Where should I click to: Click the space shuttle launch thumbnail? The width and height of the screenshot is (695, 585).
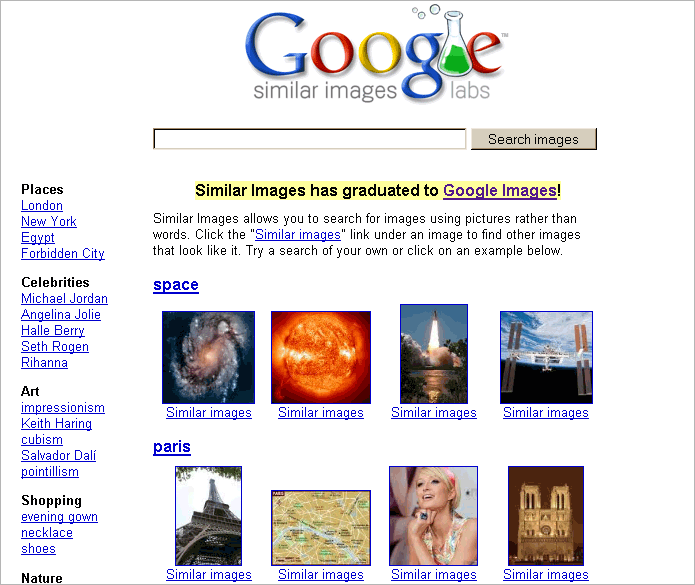click(x=434, y=354)
